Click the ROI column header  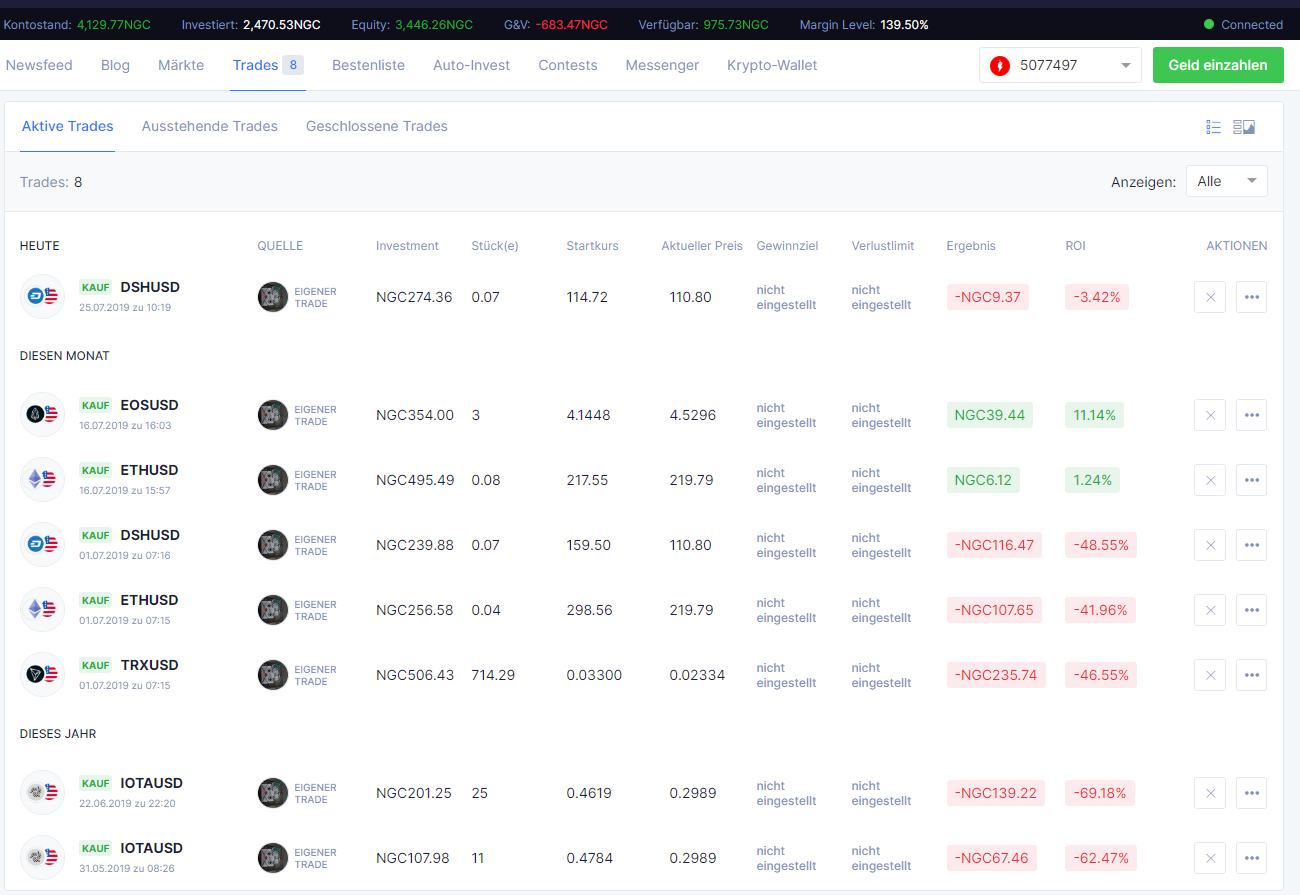click(1075, 246)
